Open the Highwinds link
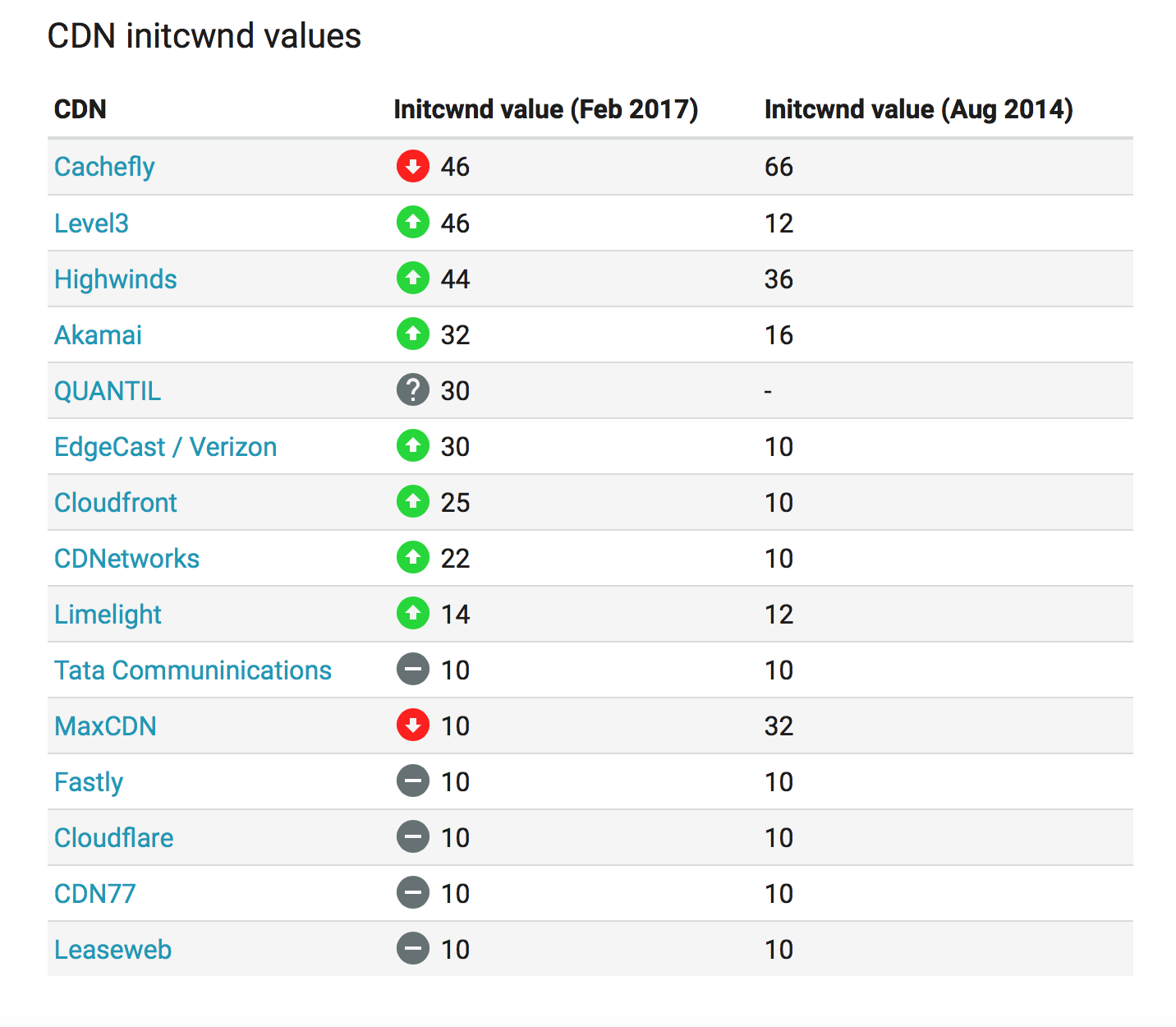 tap(116, 279)
